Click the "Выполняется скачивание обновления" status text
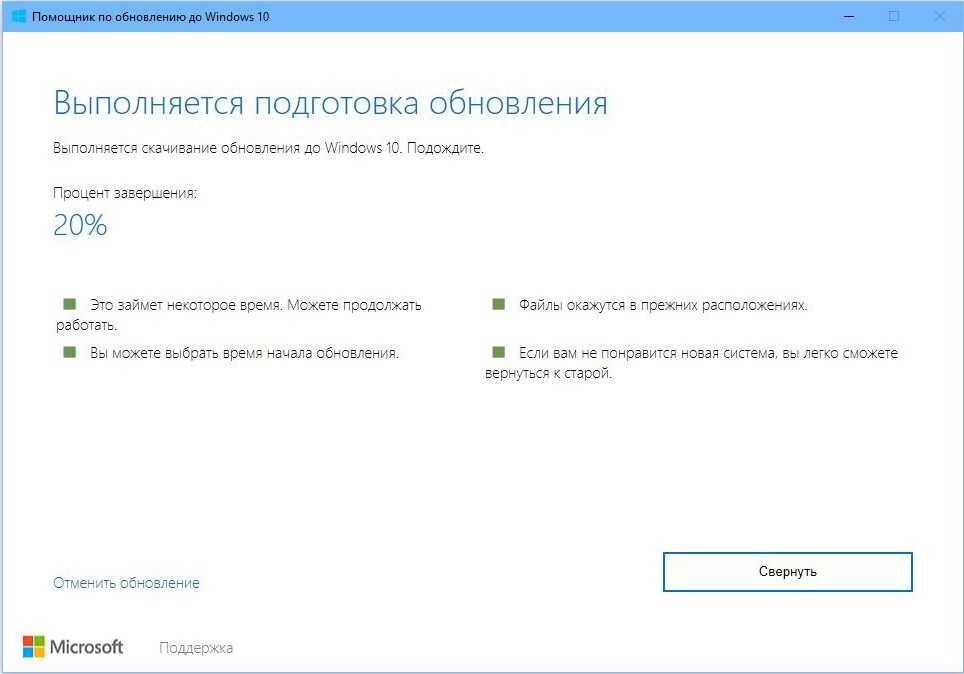This screenshot has width=964, height=674. 268,148
